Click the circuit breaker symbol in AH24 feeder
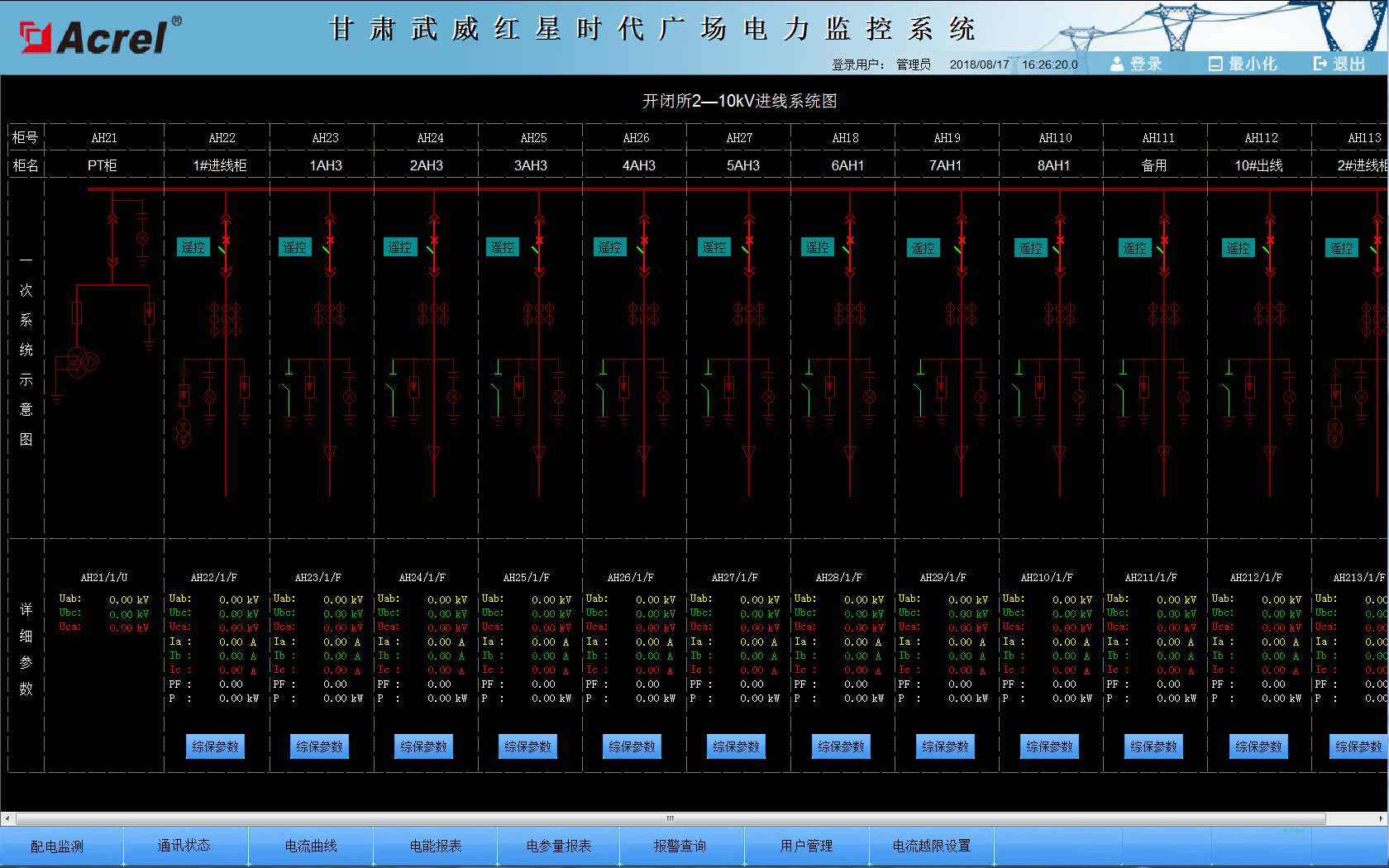This screenshot has height=868, width=1389. (433, 245)
